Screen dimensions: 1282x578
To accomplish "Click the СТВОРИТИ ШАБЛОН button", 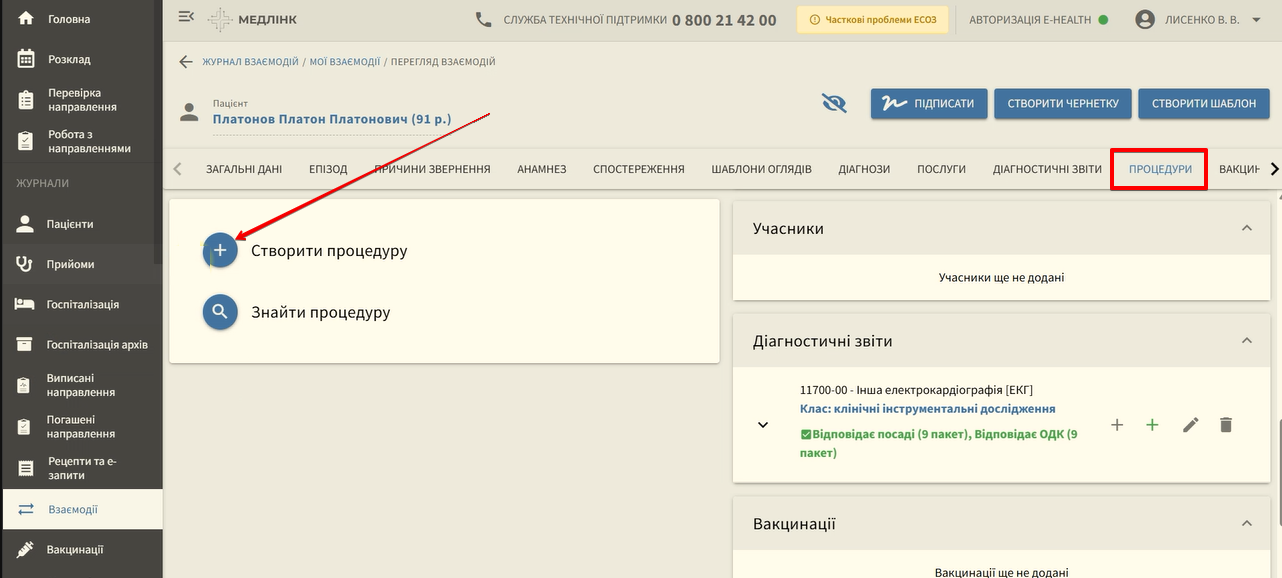I will 1204,103.
